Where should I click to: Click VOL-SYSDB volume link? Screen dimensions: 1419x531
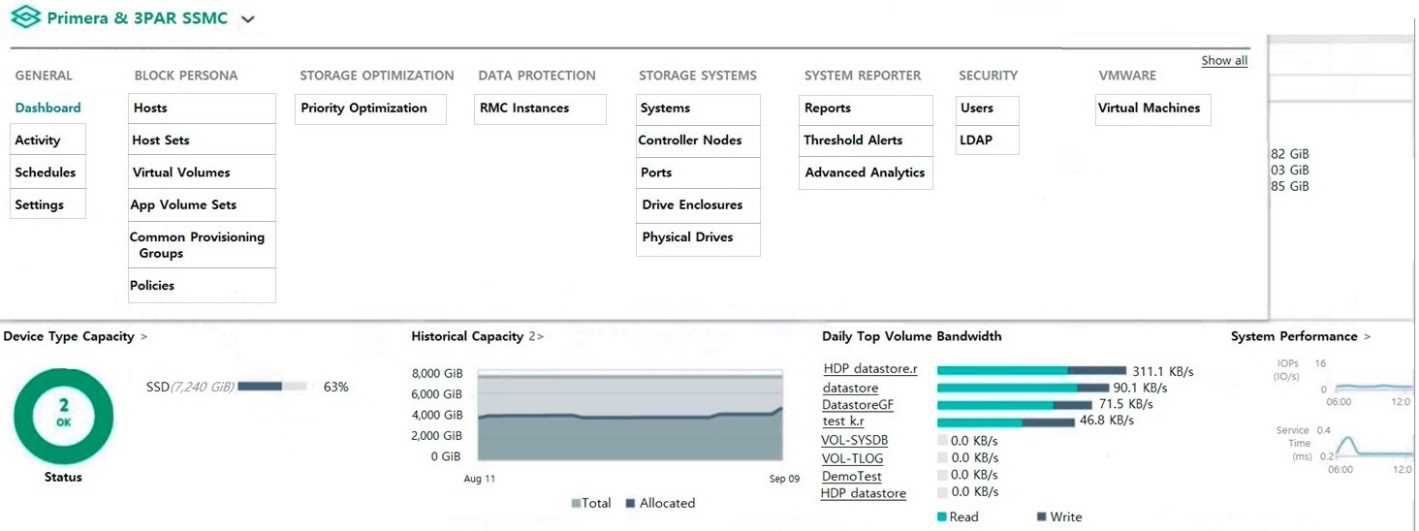tap(855, 440)
